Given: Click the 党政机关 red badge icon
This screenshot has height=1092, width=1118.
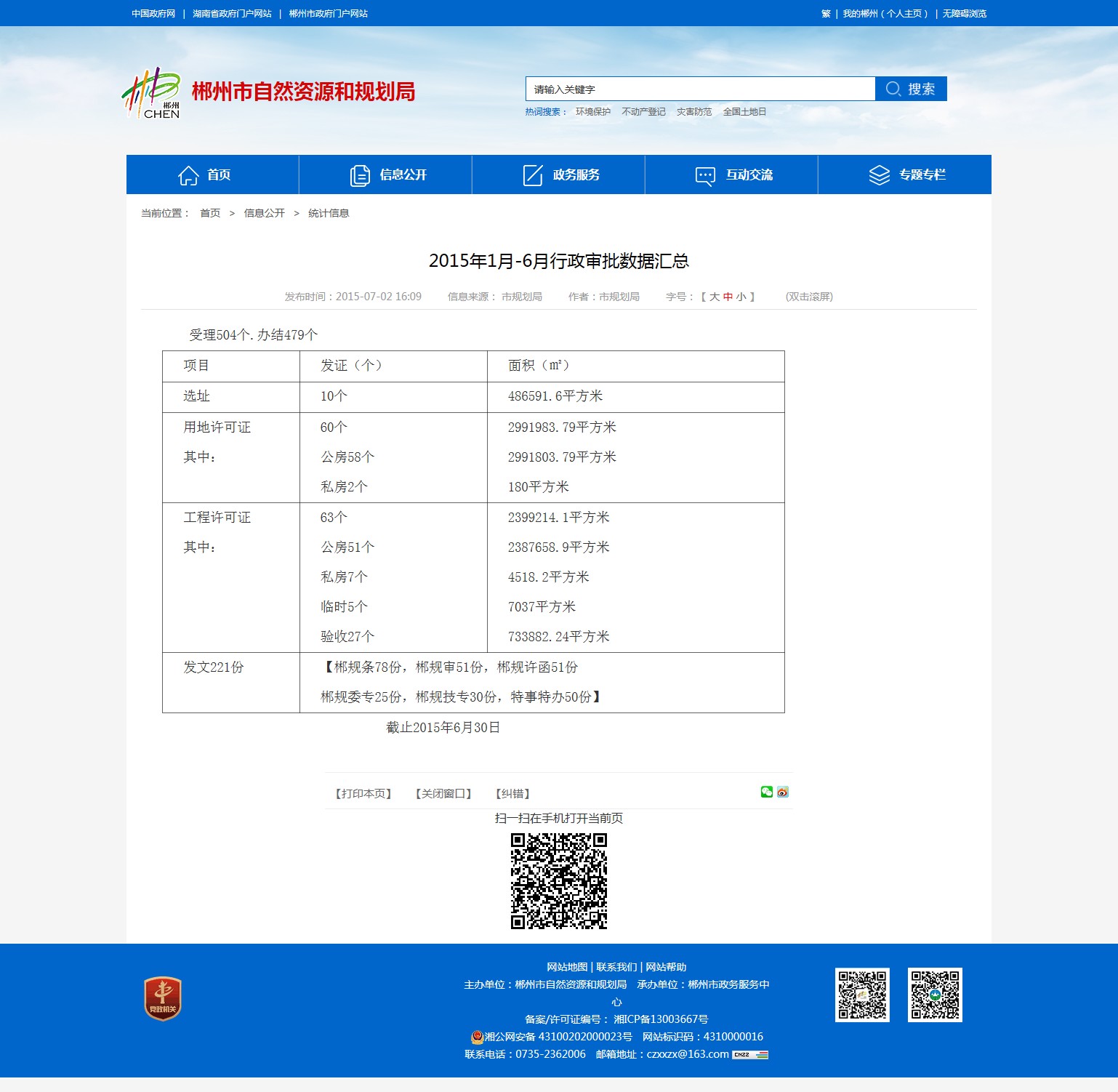Looking at the screenshot, I should 163,998.
